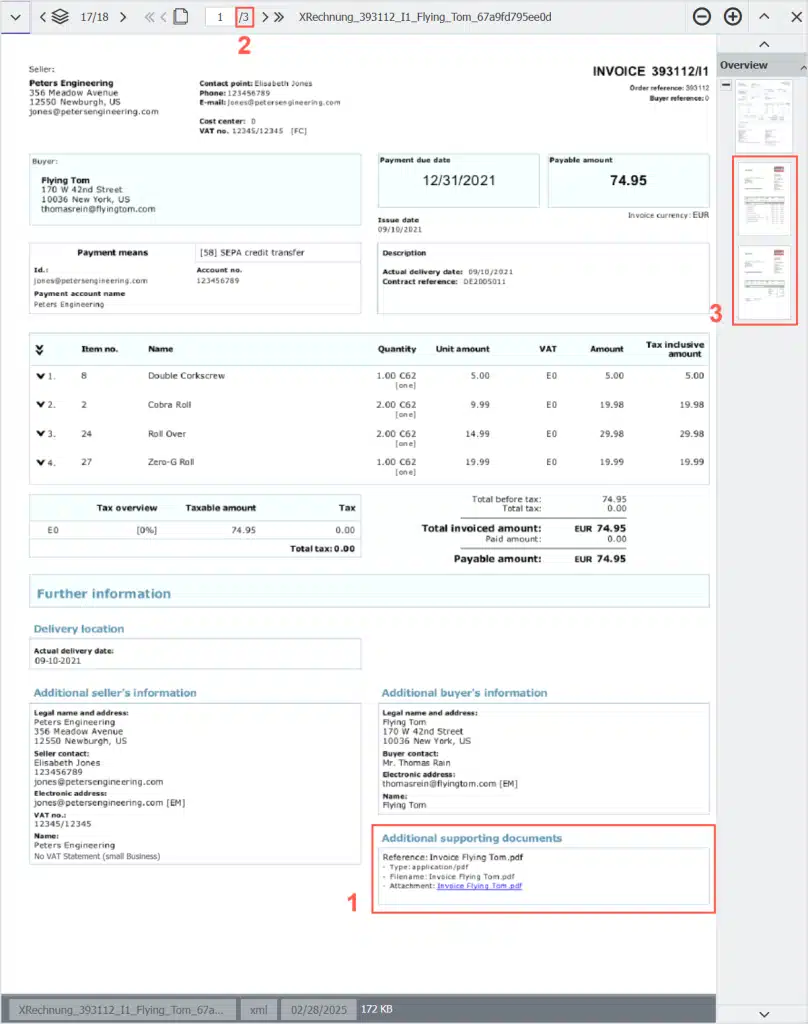This screenshot has height=1024, width=808.
Task: Collapse the Overview thumbnails tree
Action: point(726,87)
